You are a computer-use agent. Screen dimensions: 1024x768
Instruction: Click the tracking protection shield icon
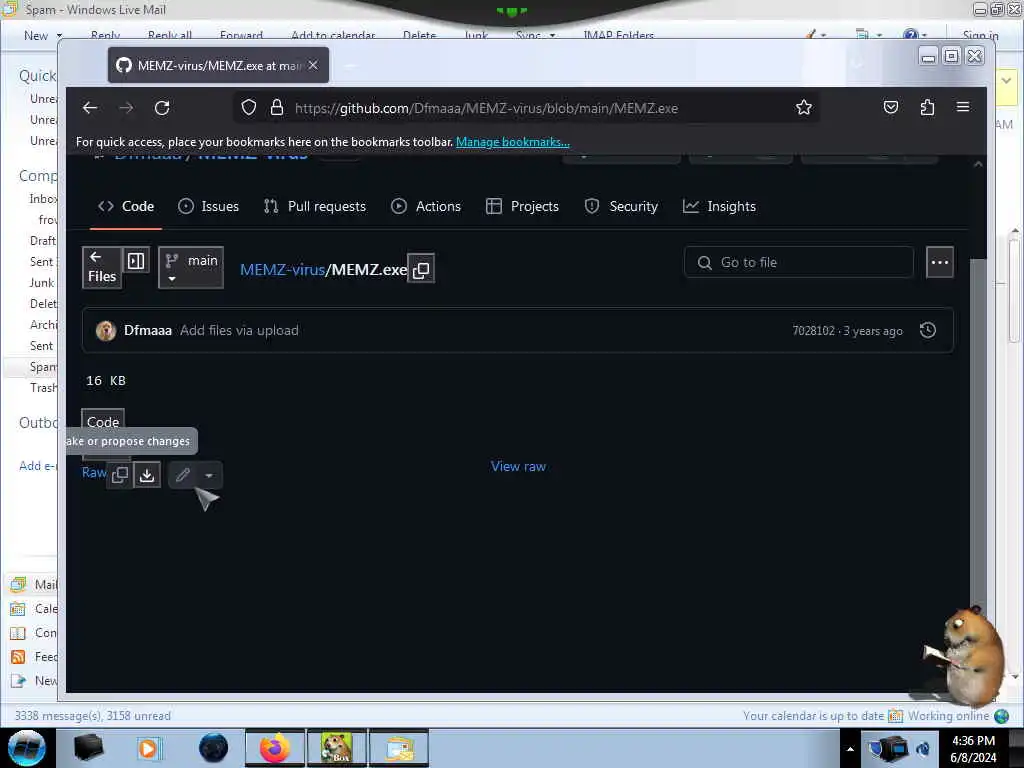(249, 108)
